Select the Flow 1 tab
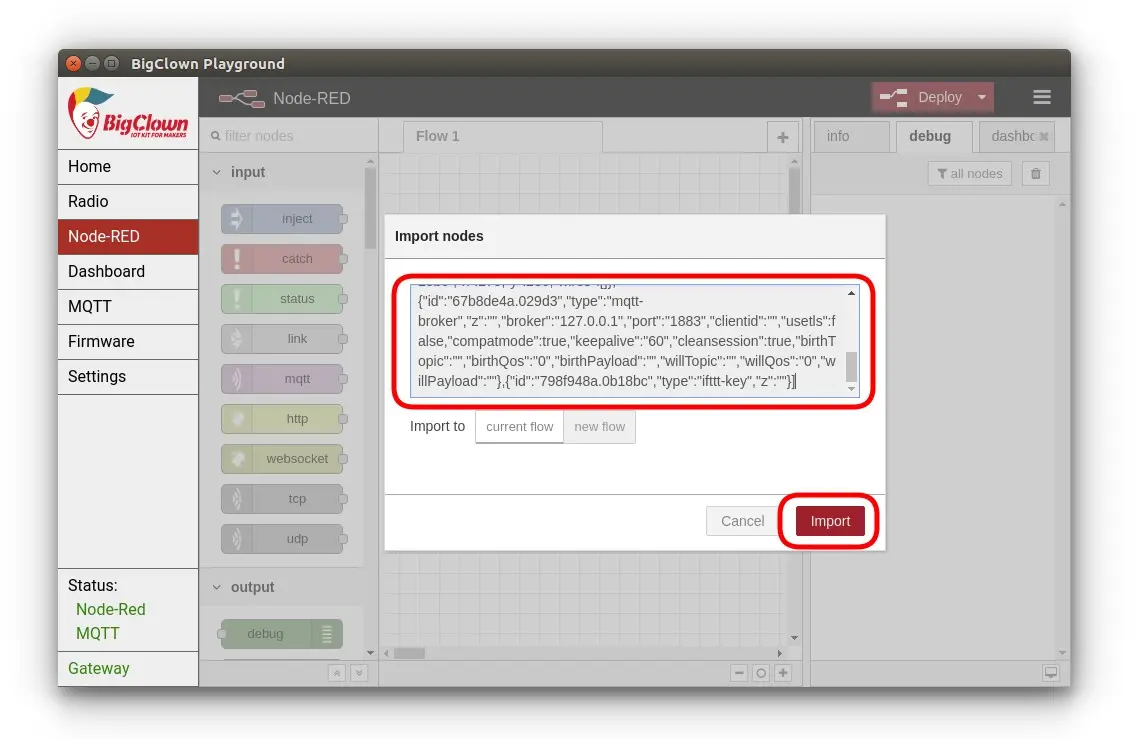Image resolution: width=1140 pixels, height=740 pixels. tap(502, 136)
